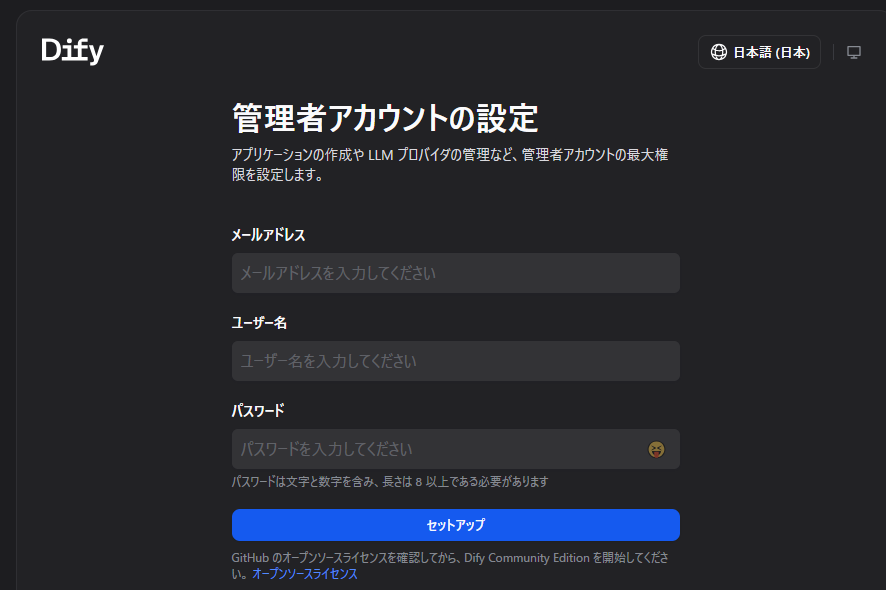Toggle the monitor theme switch icon
886x590 pixels.
click(854, 53)
